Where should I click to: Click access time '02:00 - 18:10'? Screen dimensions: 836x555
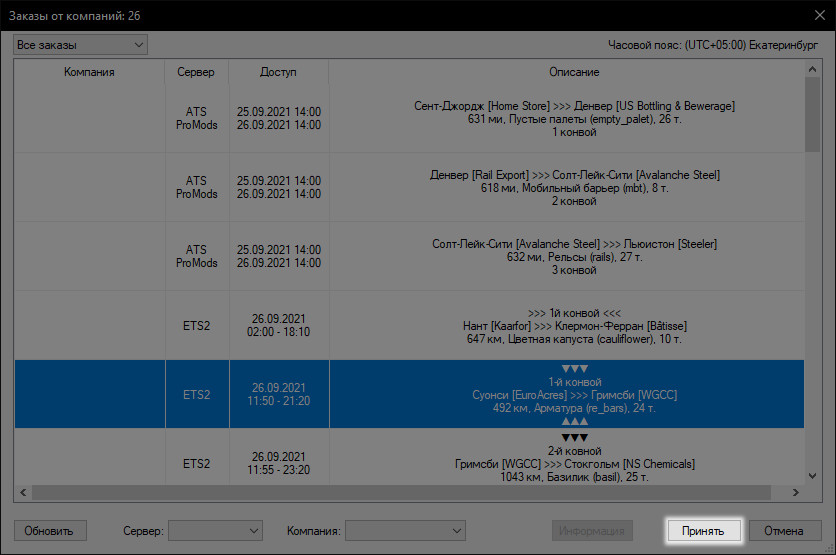coord(278,332)
